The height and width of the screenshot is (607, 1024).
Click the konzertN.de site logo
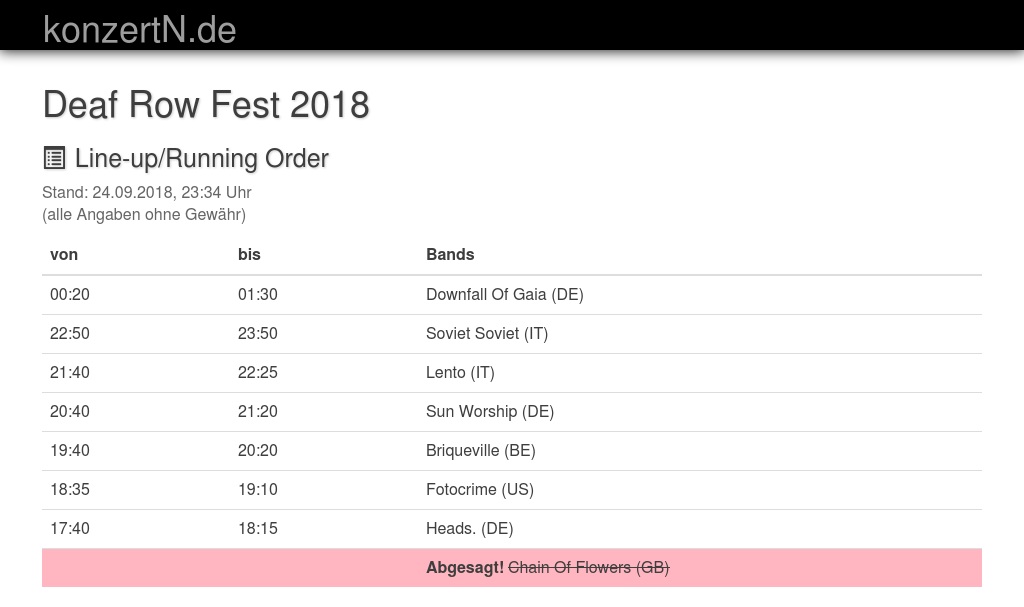[139, 29]
